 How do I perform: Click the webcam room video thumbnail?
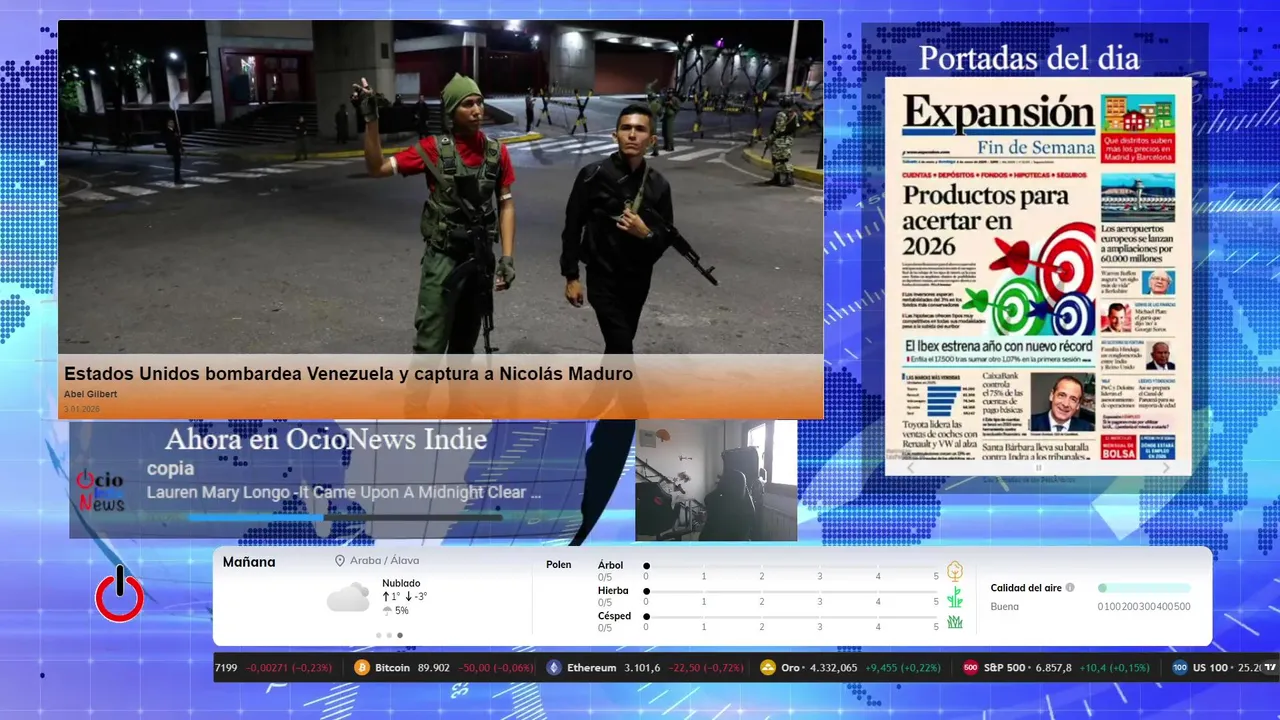pyautogui.click(x=716, y=480)
